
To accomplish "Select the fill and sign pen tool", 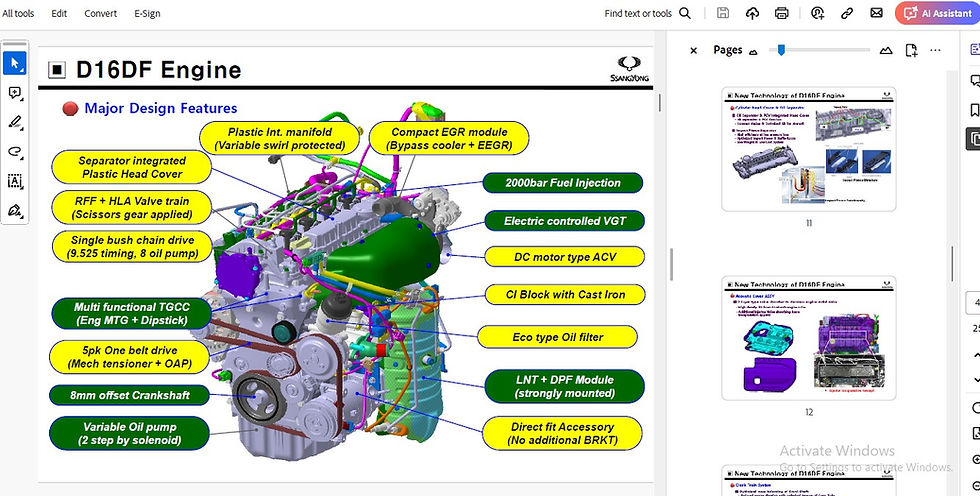I will click(15, 211).
